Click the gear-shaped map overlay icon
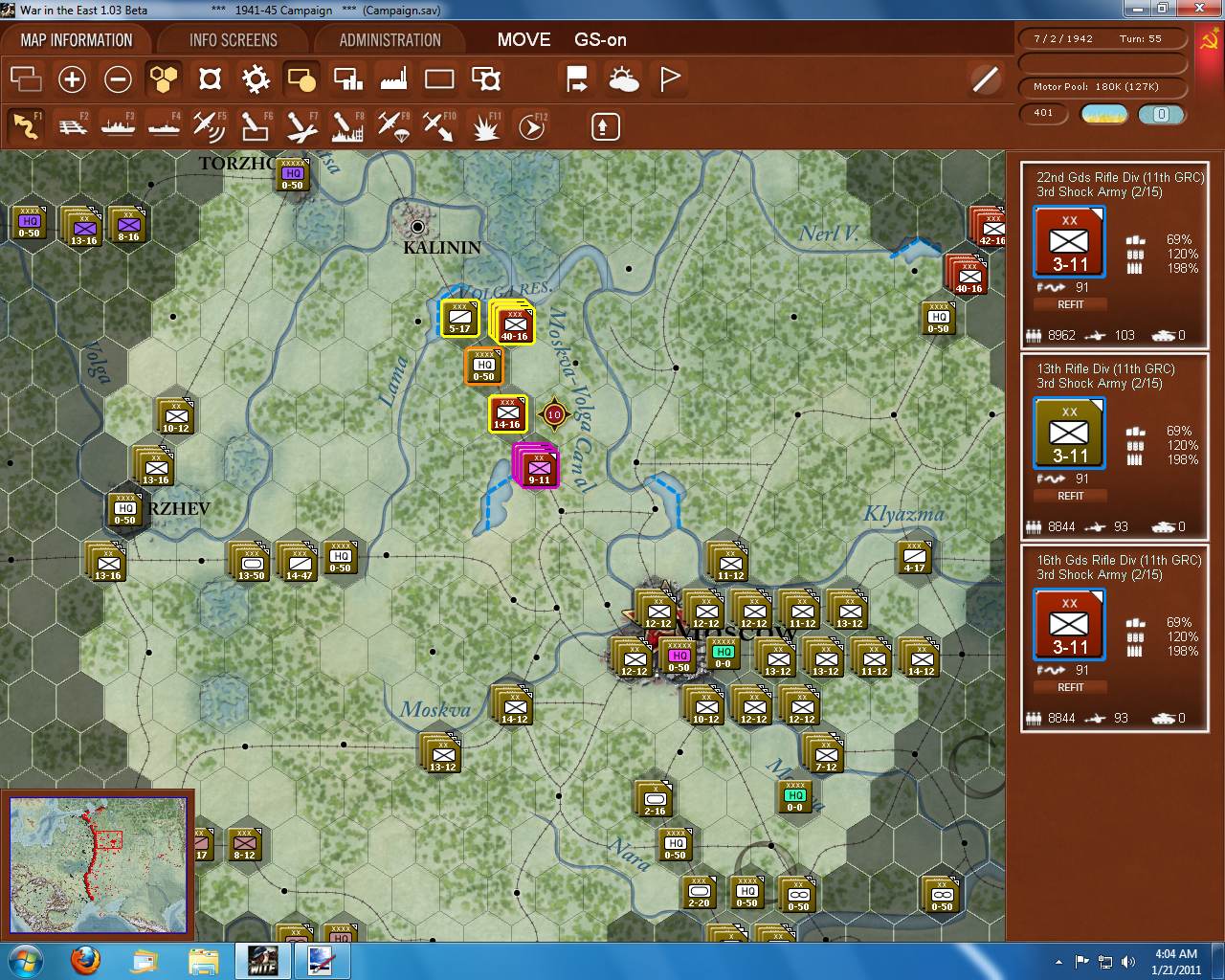The width and height of the screenshot is (1225, 980). 256,78
